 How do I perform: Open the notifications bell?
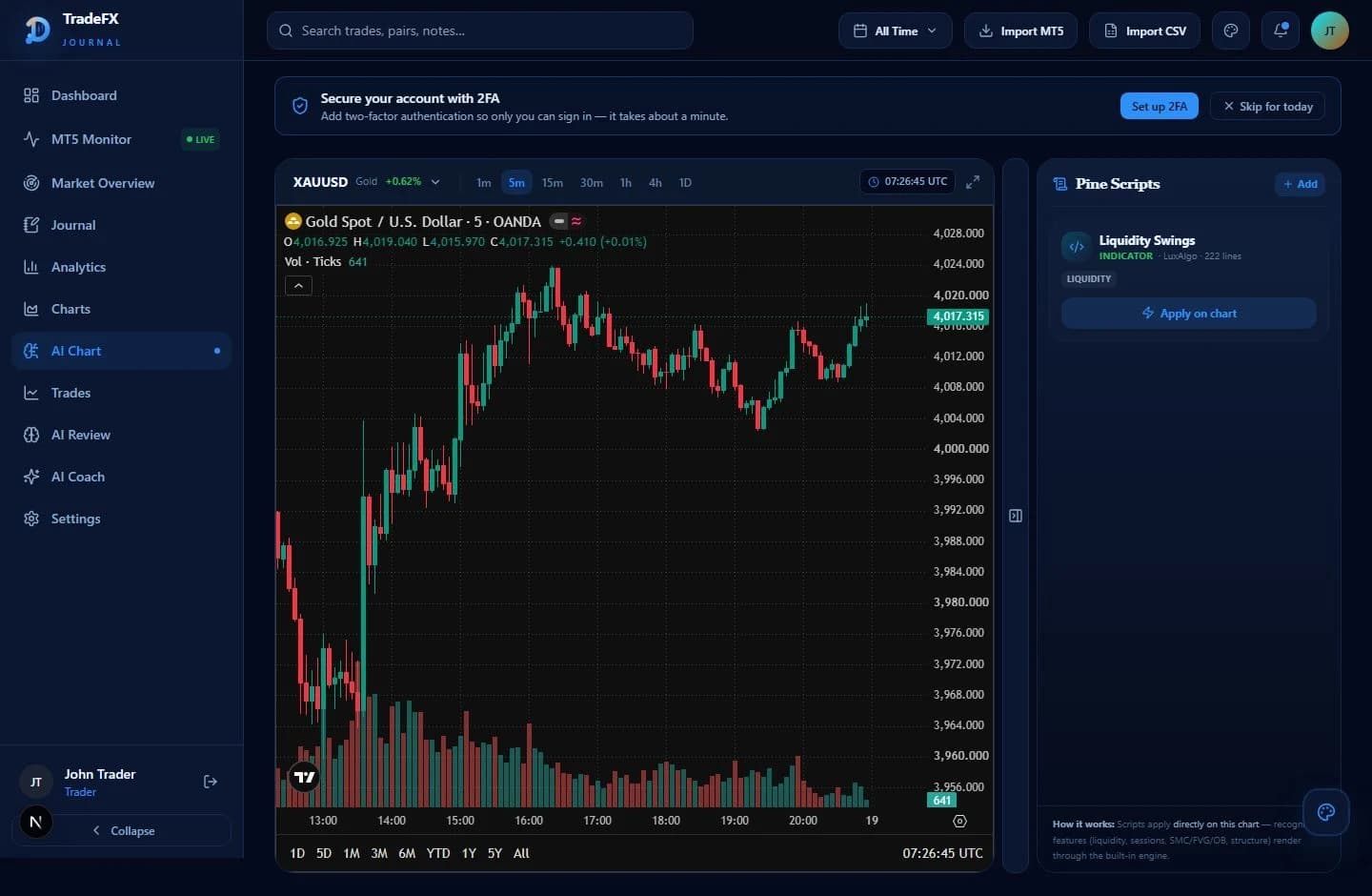pyautogui.click(x=1281, y=31)
